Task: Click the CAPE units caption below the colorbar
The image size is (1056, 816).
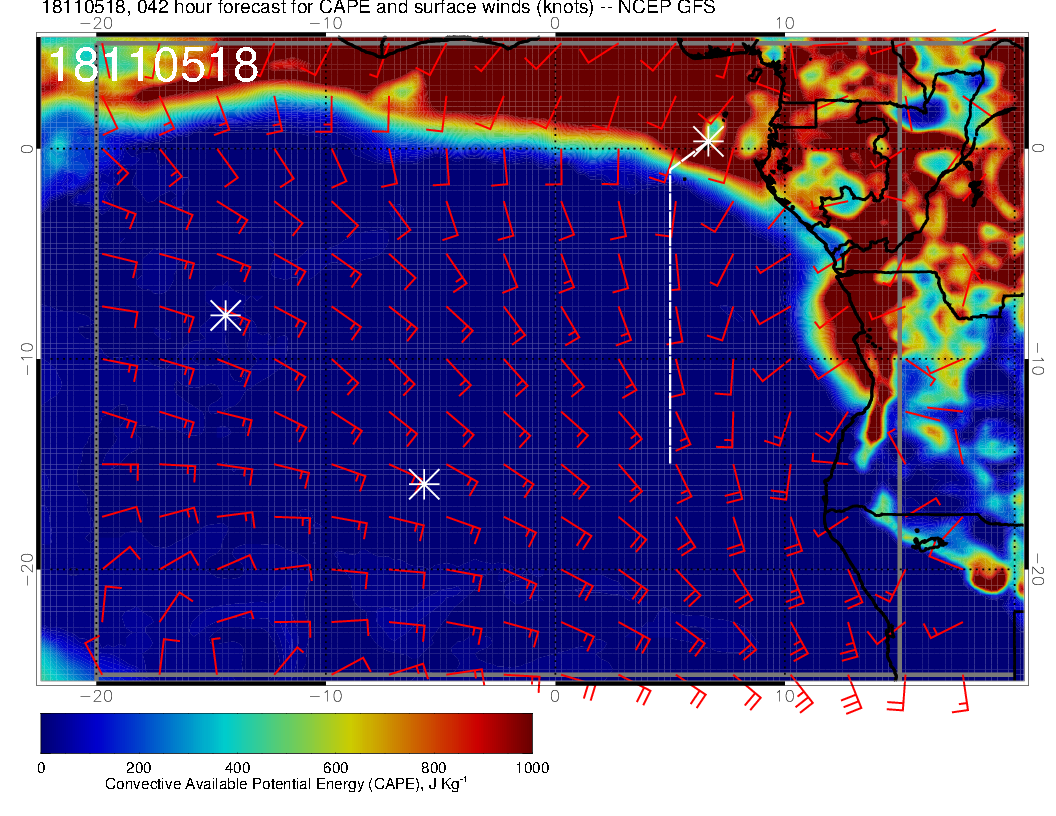Action: coord(286,785)
